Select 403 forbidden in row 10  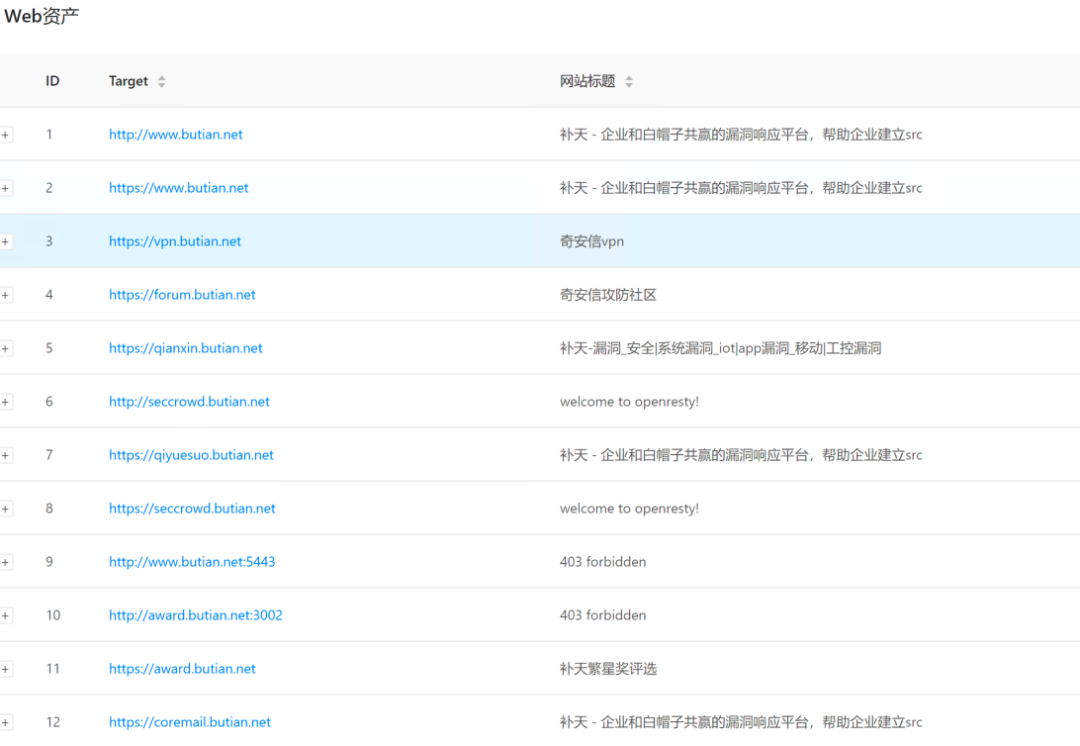tap(603, 615)
